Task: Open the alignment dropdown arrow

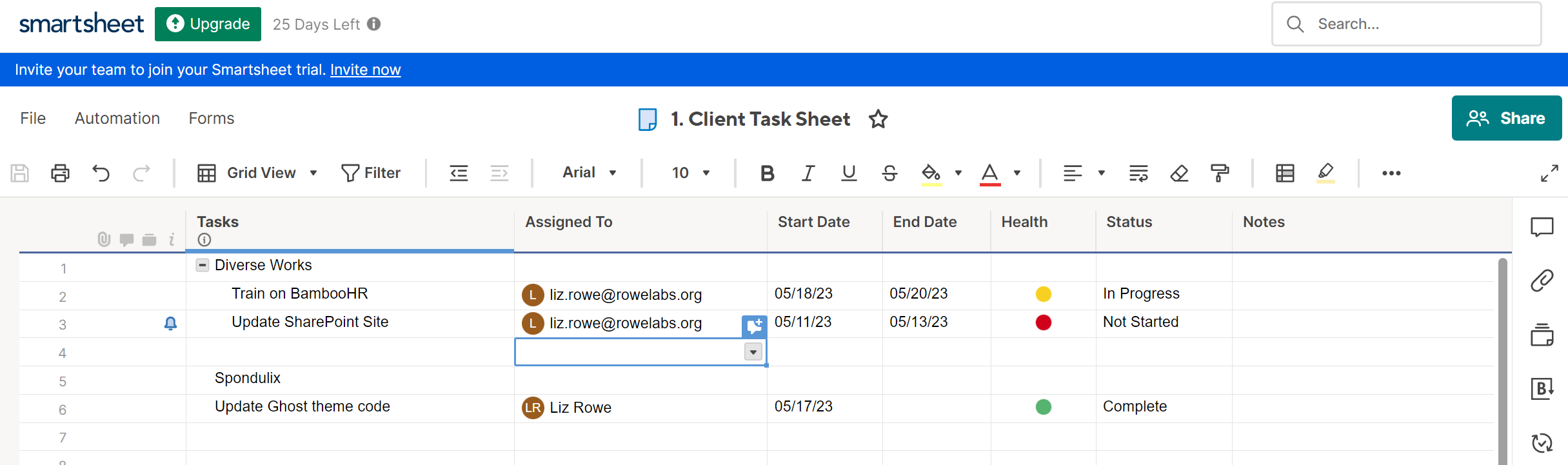Action: click(x=1102, y=173)
